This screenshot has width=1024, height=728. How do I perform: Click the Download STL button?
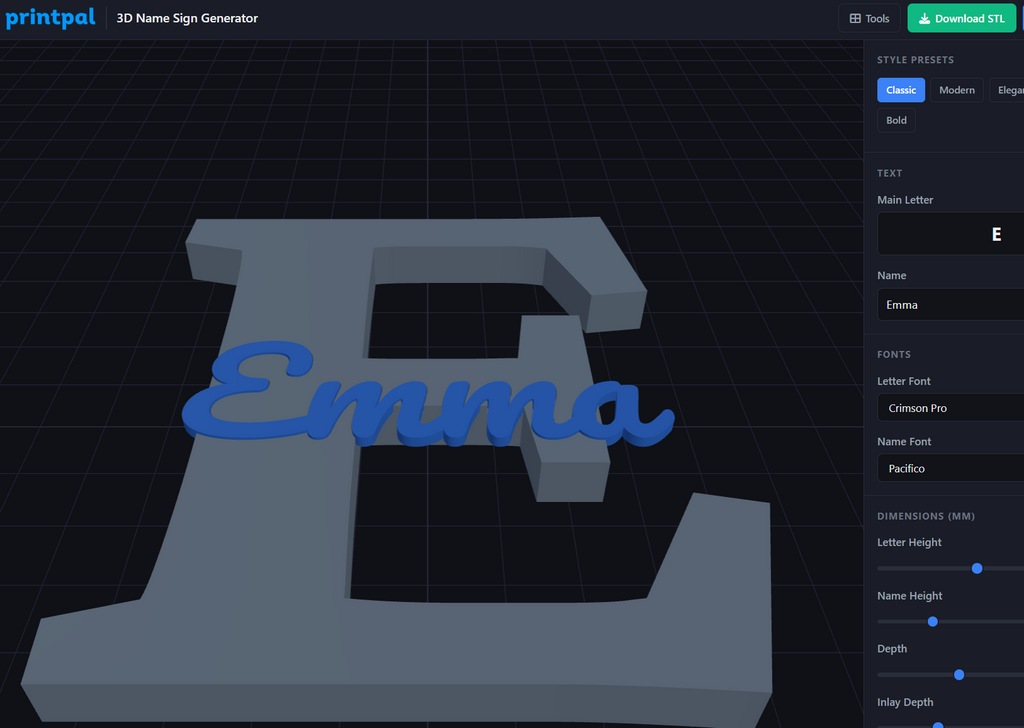click(961, 18)
